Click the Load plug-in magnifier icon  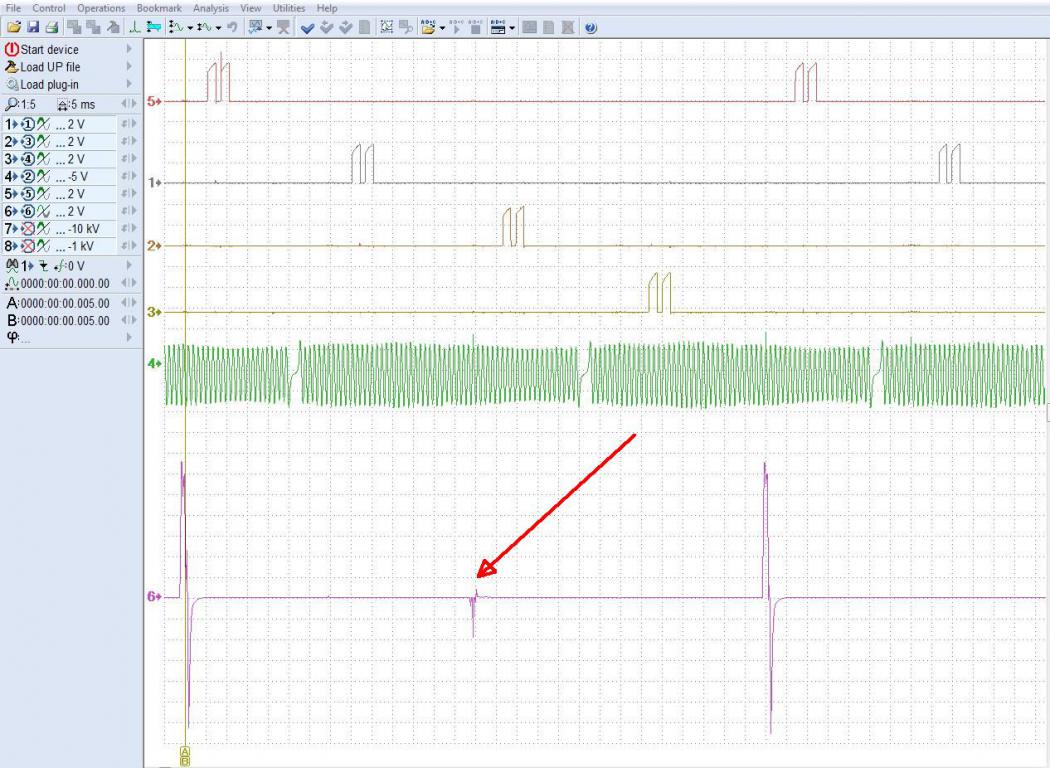(x=11, y=84)
